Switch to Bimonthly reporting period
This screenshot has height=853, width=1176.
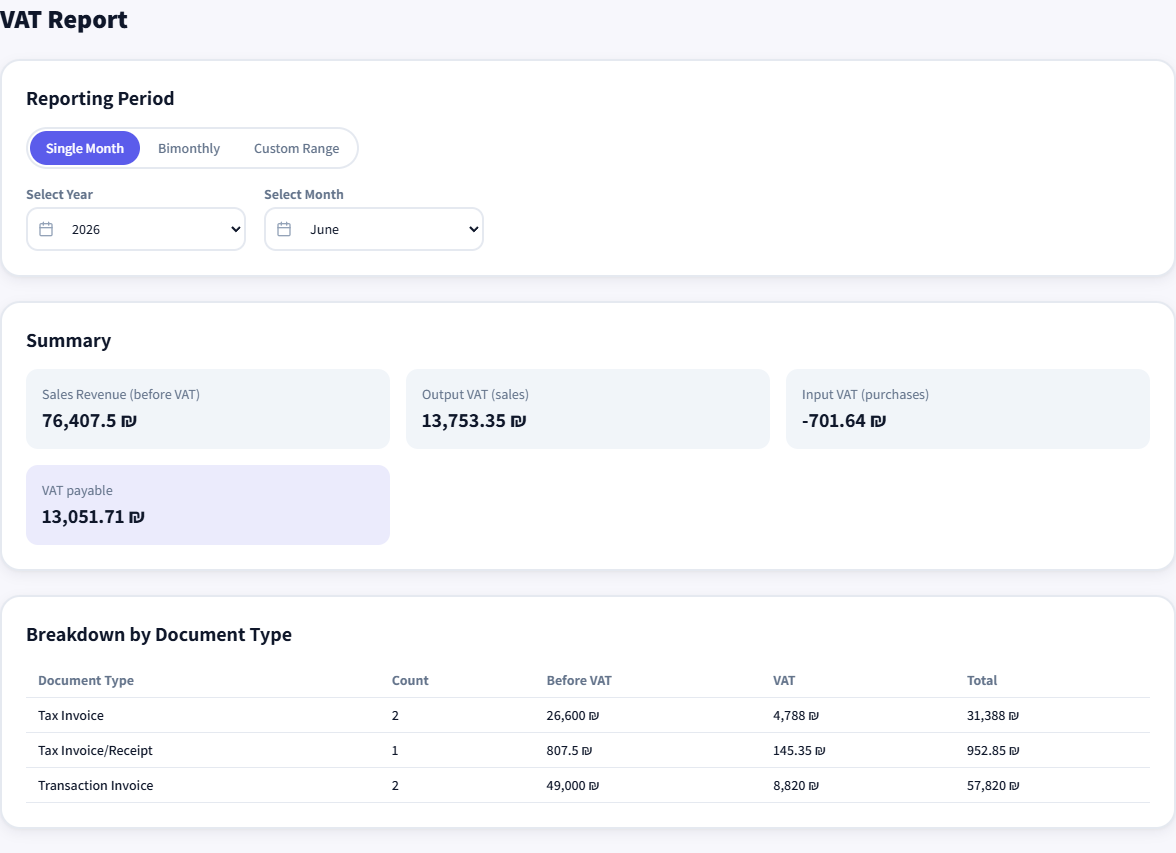pyautogui.click(x=189, y=148)
